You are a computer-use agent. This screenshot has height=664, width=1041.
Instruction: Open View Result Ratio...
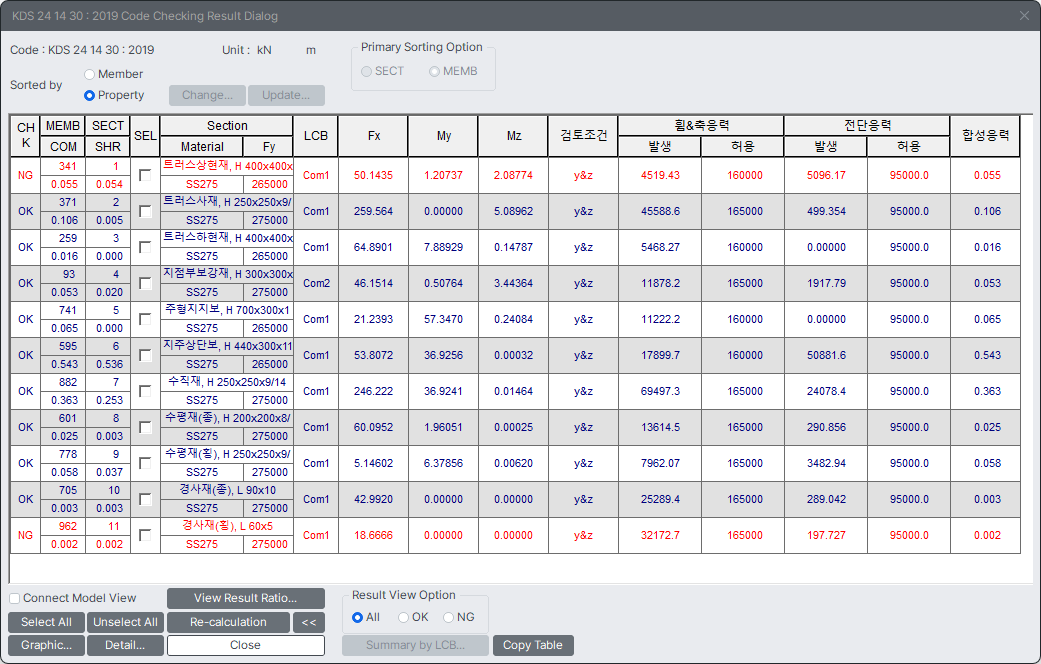click(x=246, y=598)
